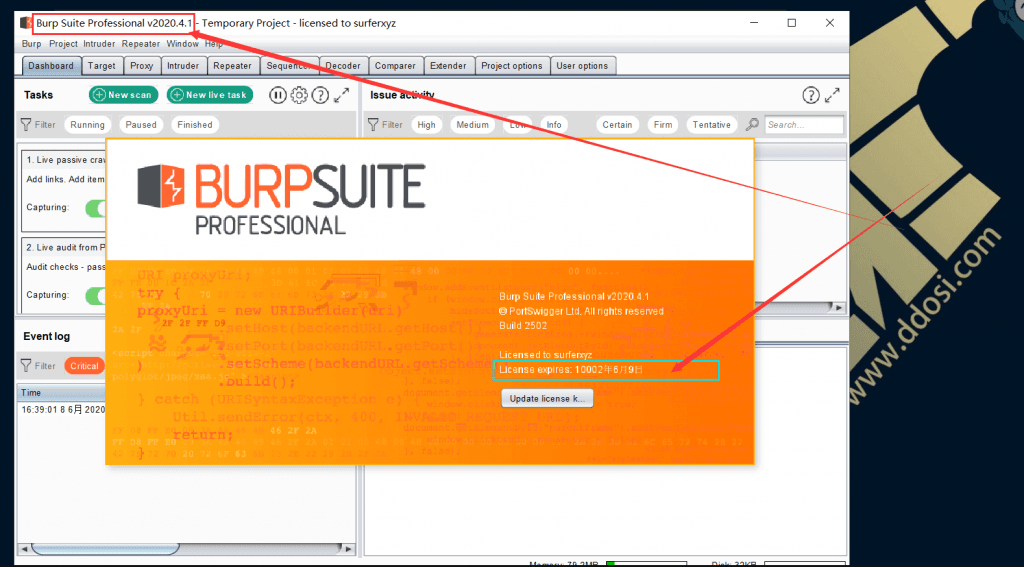Toggle the Running tasks filter
The image size is (1024, 567).
click(88, 125)
